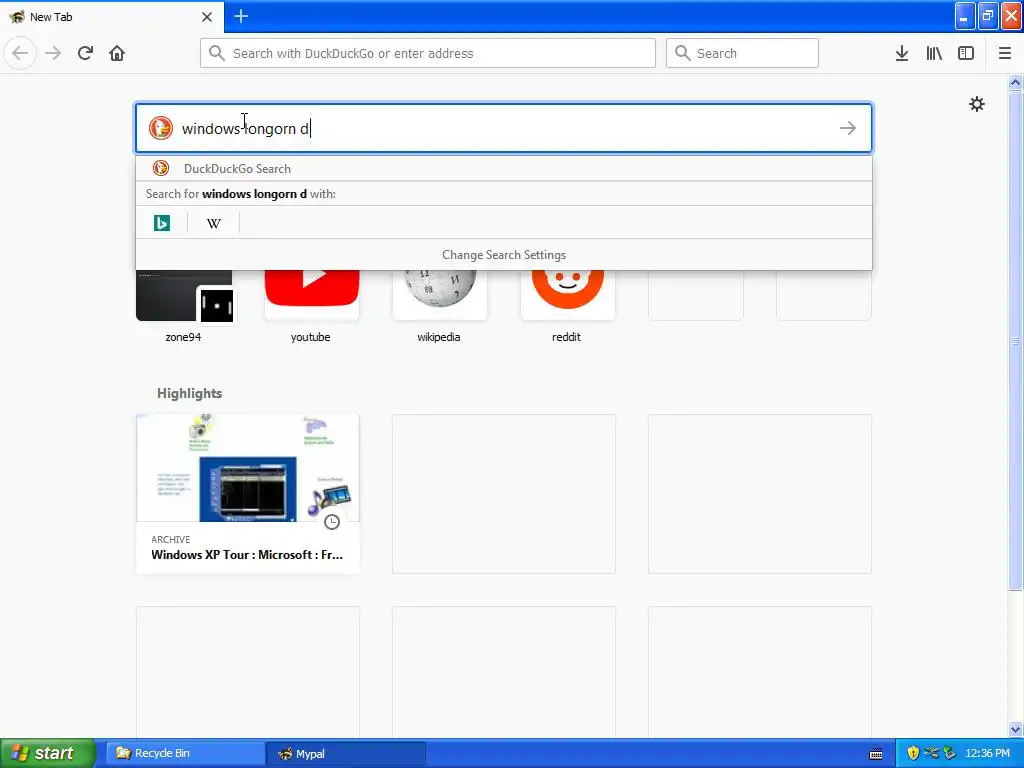
Task: Focus the address bar
Action: coord(428,53)
